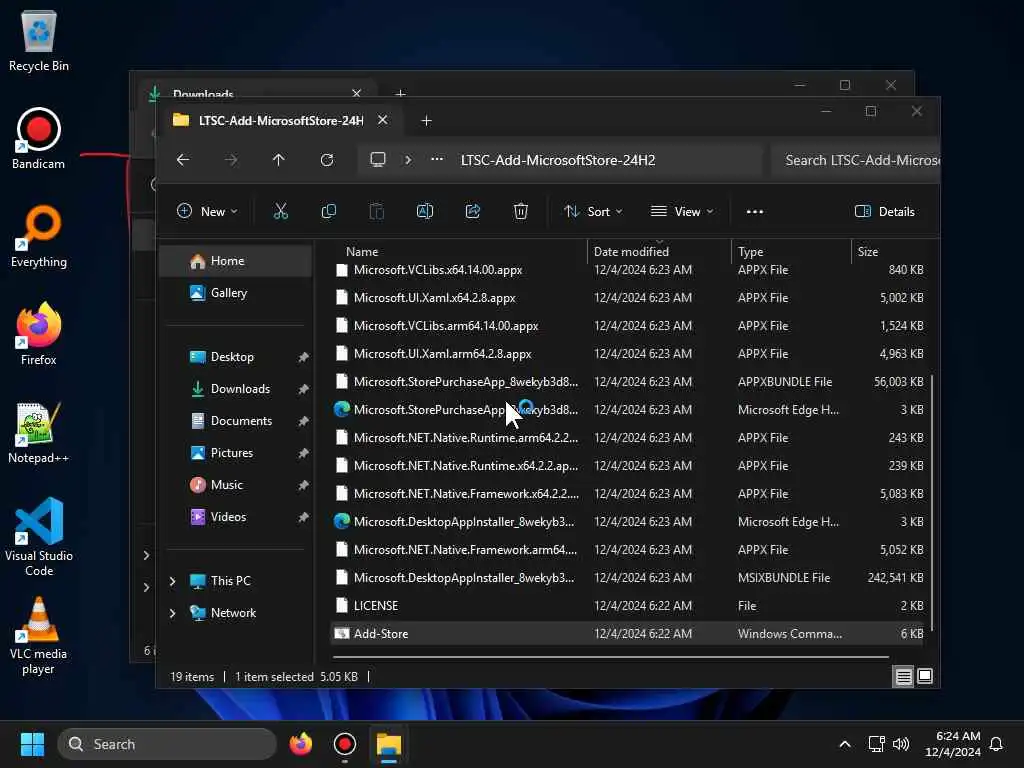Image resolution: width=1024 pixels, height=768 pixels.
Task: Open Bandicam desktop shortcut
Action: click(x=39, y=139)
